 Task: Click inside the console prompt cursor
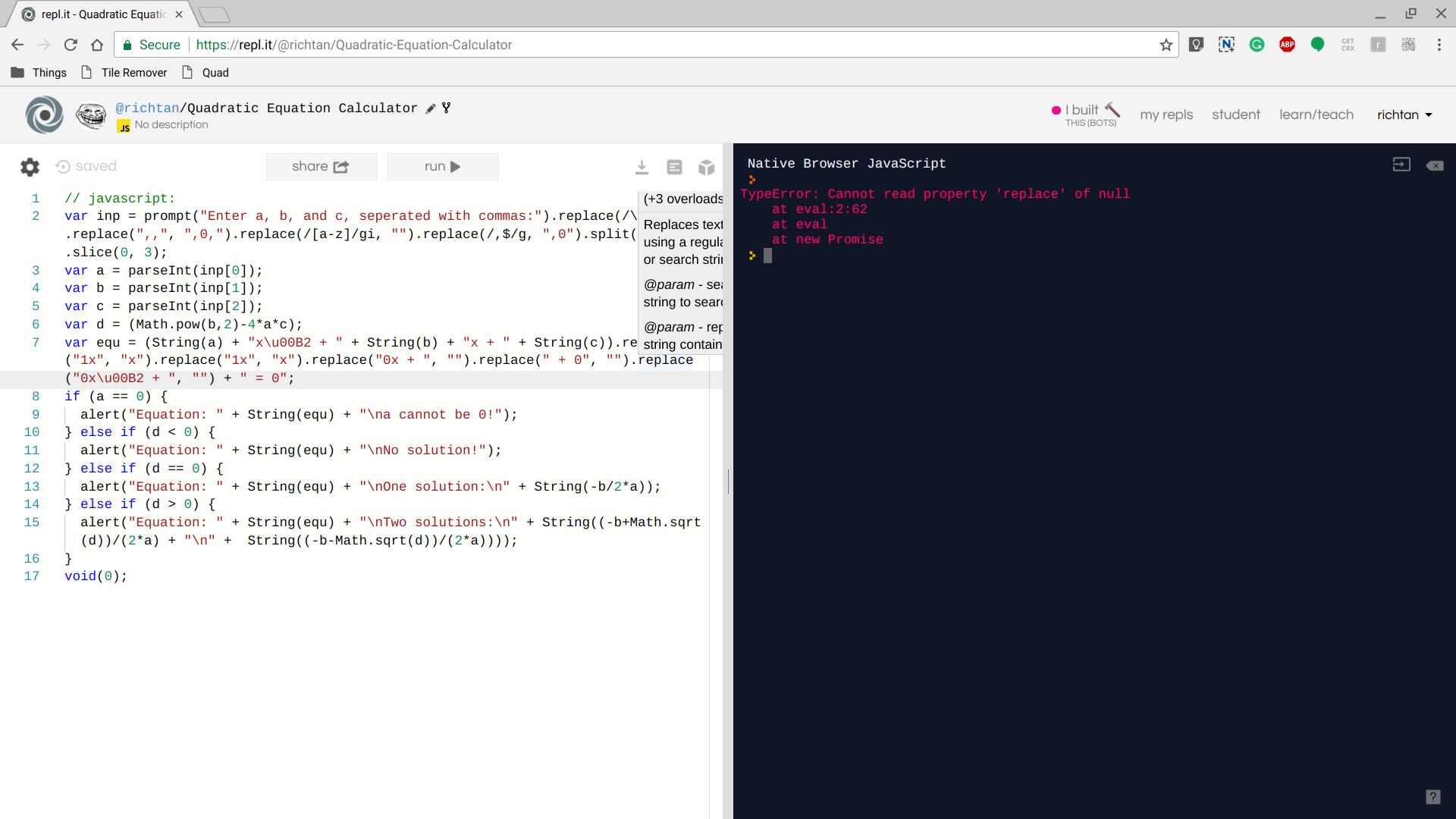point(767,256)
